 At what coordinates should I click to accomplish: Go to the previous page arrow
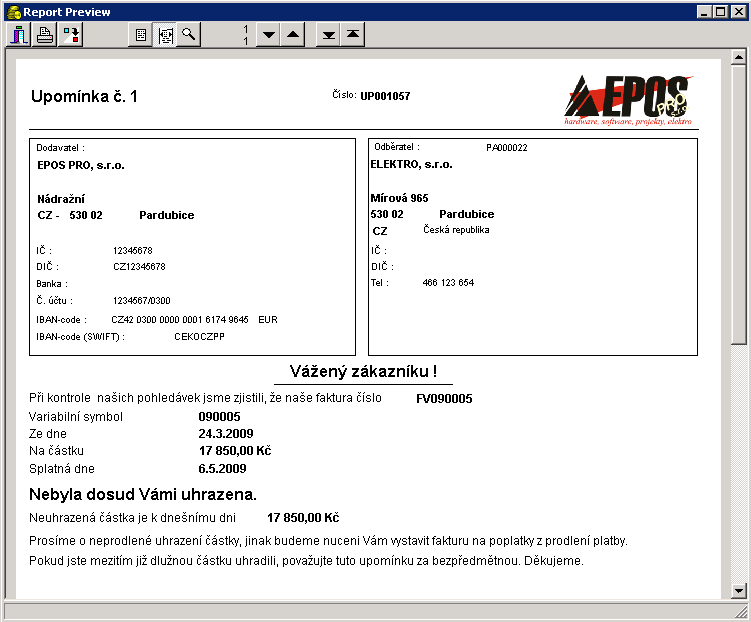(291, 35)
